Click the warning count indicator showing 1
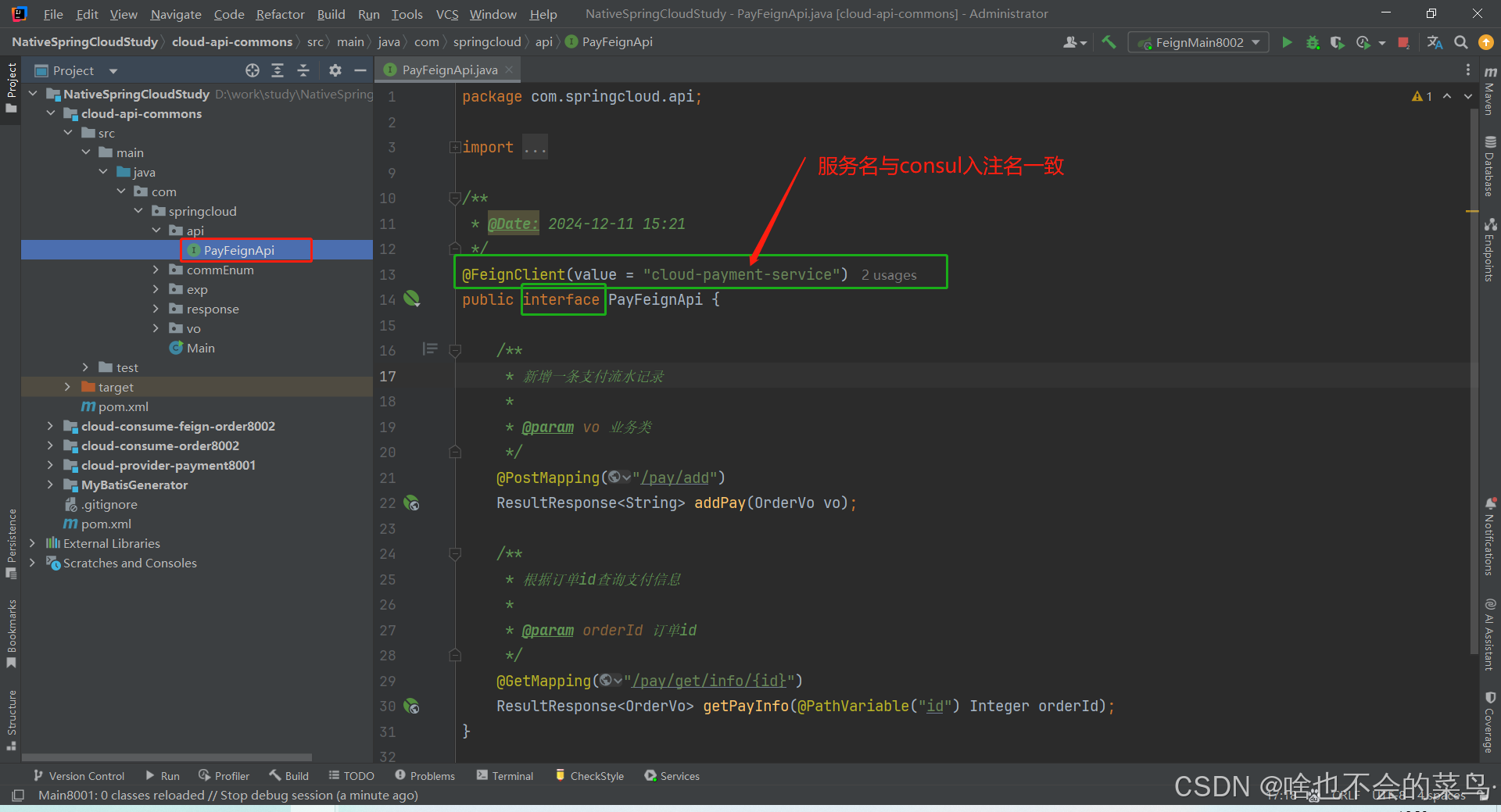Viewport: 1501px width, 812px height. point(1422,95)
